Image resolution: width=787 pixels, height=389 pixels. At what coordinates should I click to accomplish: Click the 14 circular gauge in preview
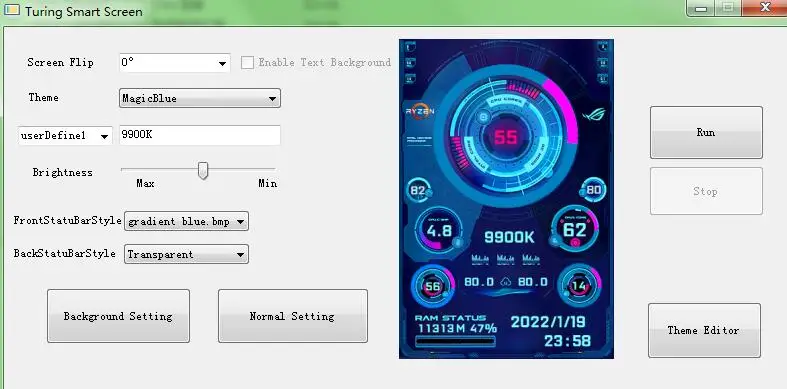(579, 286)
